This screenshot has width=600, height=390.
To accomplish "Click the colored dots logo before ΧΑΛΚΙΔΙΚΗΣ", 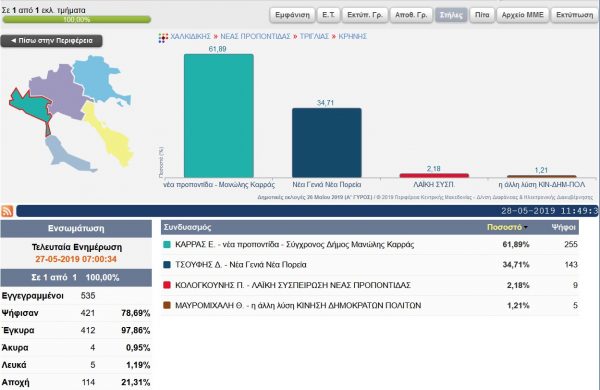I will 163,38.
